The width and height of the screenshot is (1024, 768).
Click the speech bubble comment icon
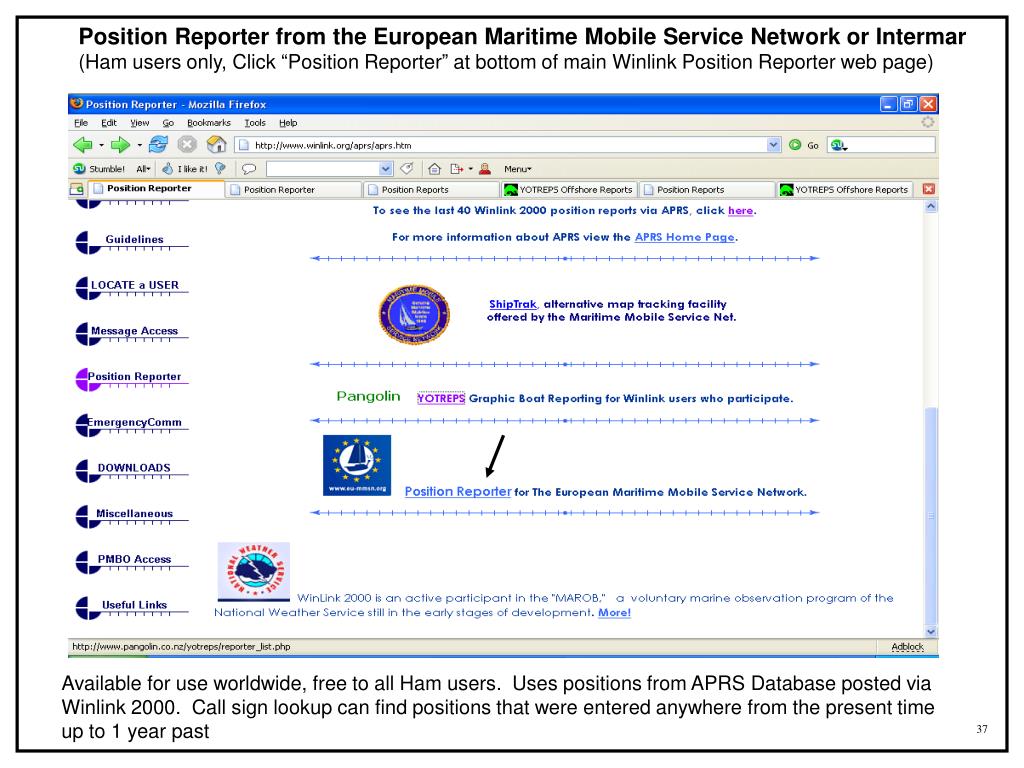(249, 169)
